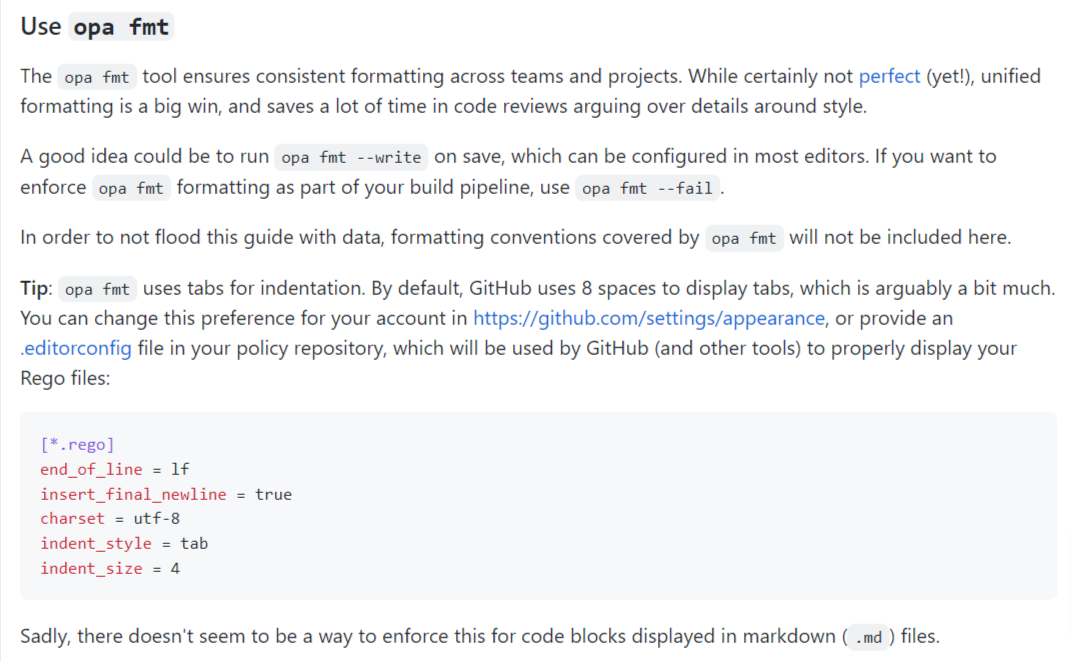Screen dimensions: 1071x662
Task: Click the end_of_line property
Action: (90, 468)
